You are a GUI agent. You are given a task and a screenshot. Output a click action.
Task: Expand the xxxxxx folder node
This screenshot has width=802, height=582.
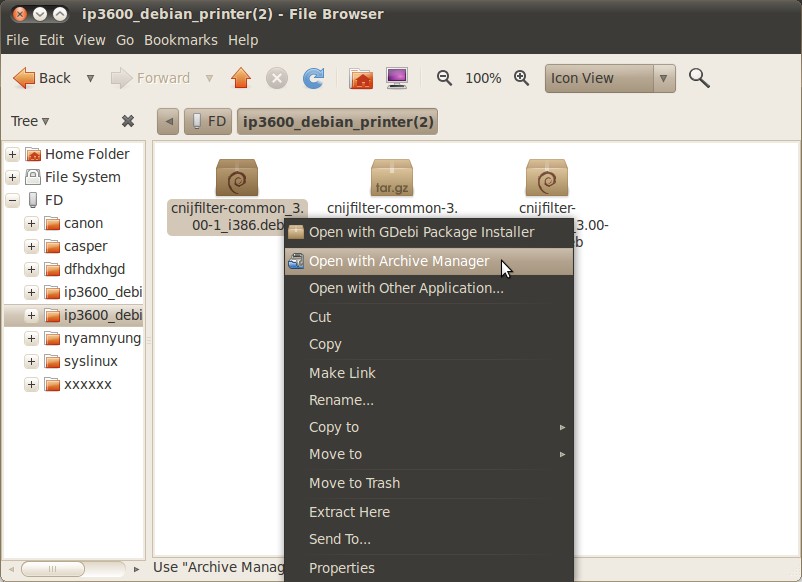pyautogui.click(x=31, y=385)
